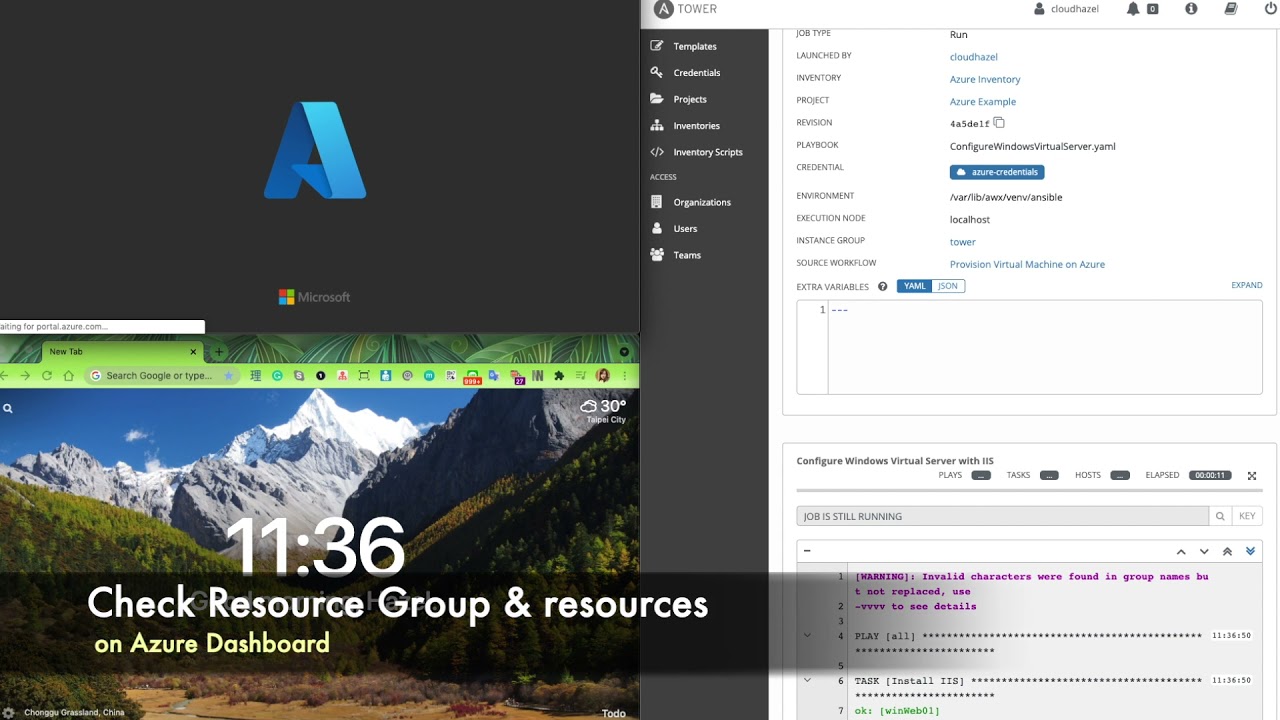
Task: Expand the extra variables editor
Action: point(1246,285)
